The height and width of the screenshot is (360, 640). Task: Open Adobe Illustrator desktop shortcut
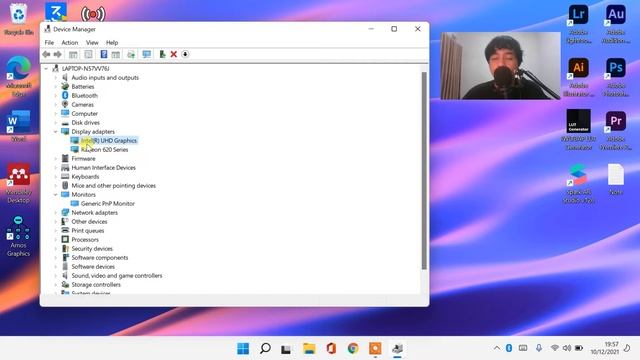(x=578, y=77)
